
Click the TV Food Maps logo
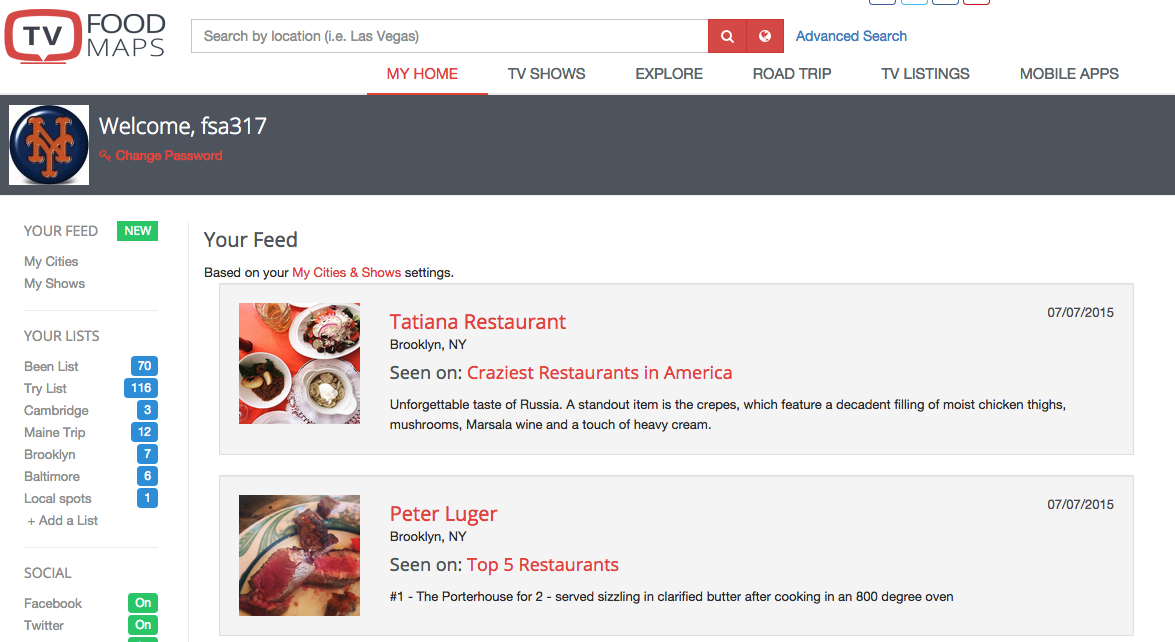85,36
